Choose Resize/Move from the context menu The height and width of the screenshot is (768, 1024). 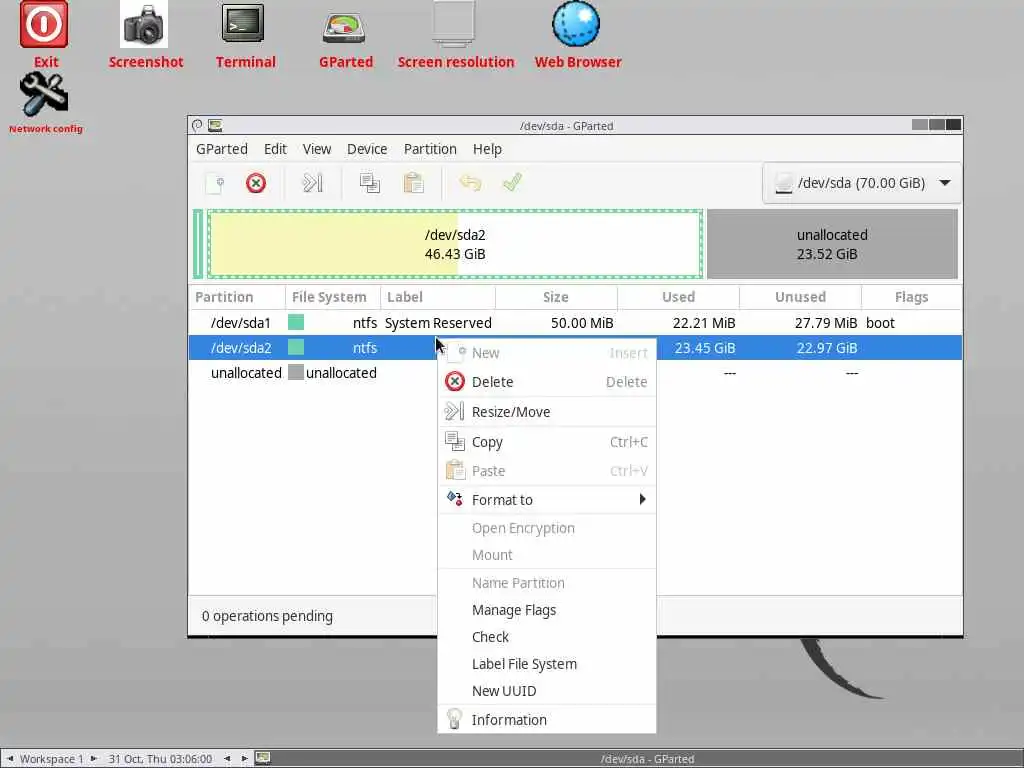coord(547,412)
